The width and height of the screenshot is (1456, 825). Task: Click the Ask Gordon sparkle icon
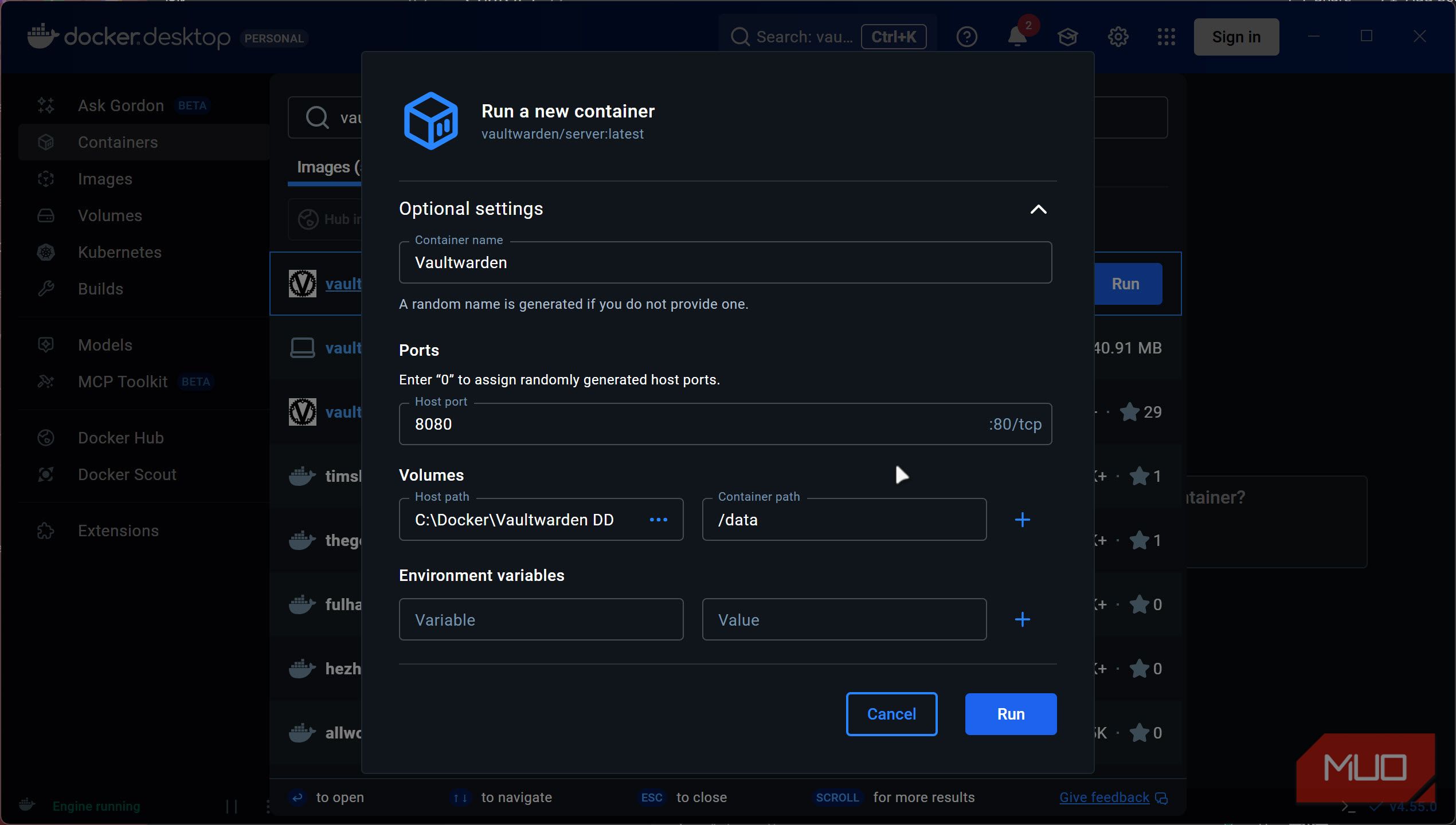(x=46, y=105)
